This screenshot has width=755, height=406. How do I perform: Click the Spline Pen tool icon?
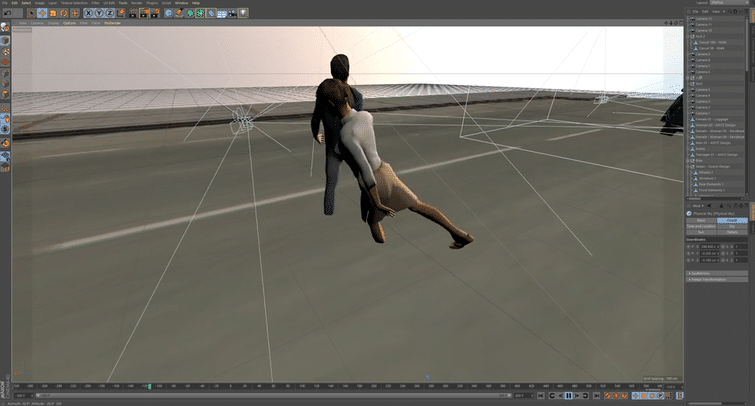tap(179, 13)
